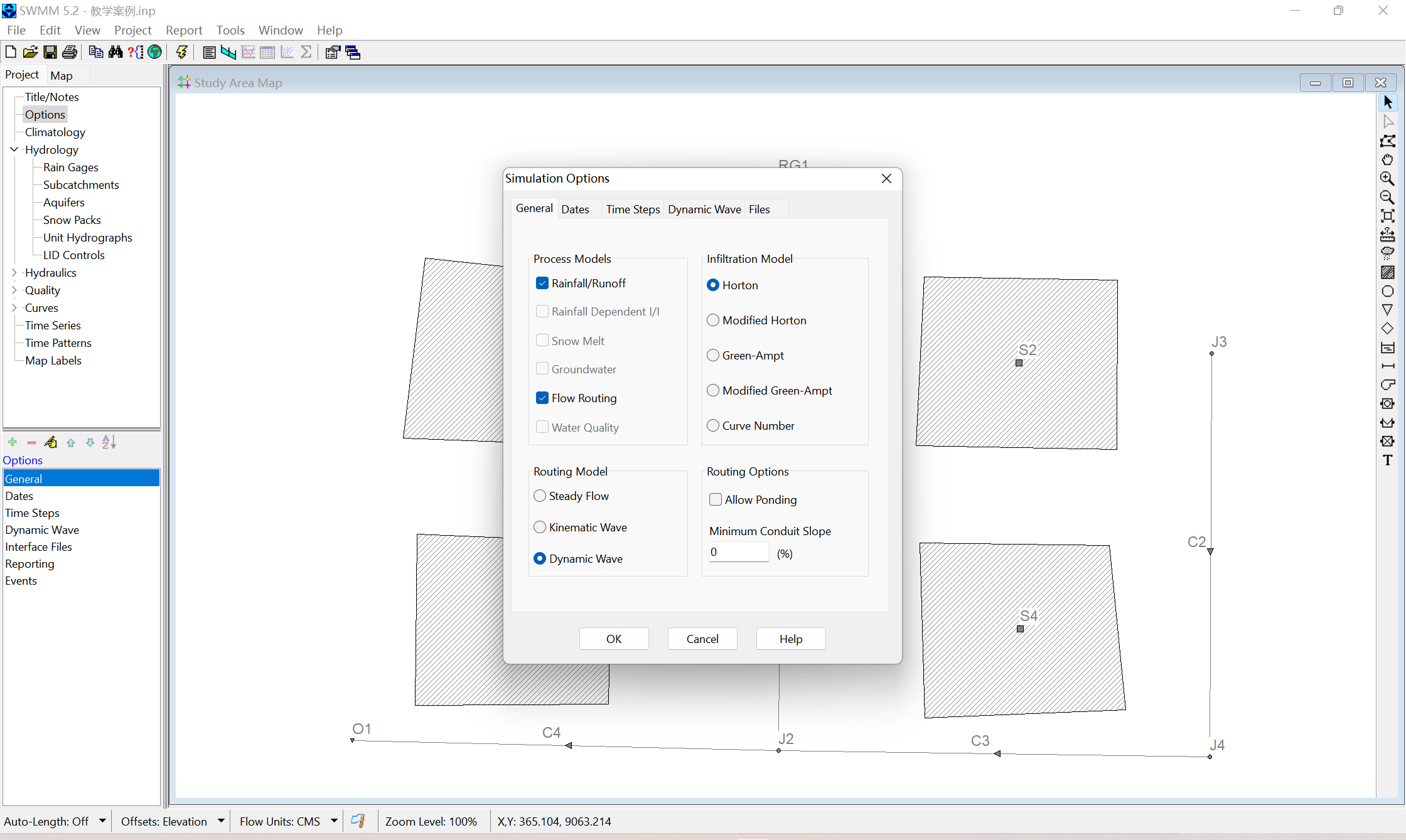Click the Minimum Conduit Slope input field

738,552
